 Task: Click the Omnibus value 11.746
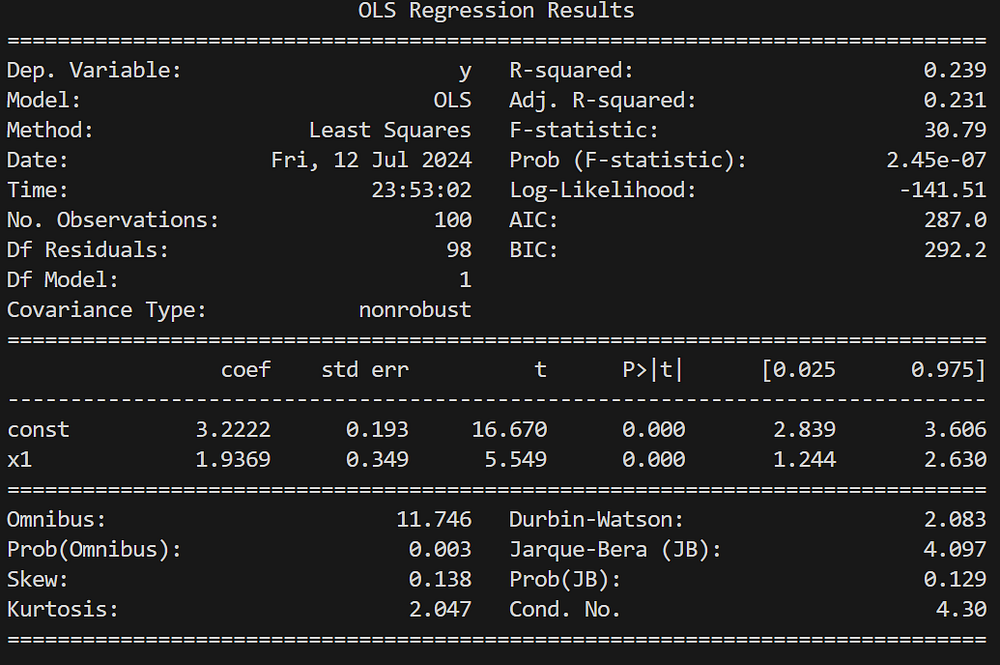coord(434,520)
